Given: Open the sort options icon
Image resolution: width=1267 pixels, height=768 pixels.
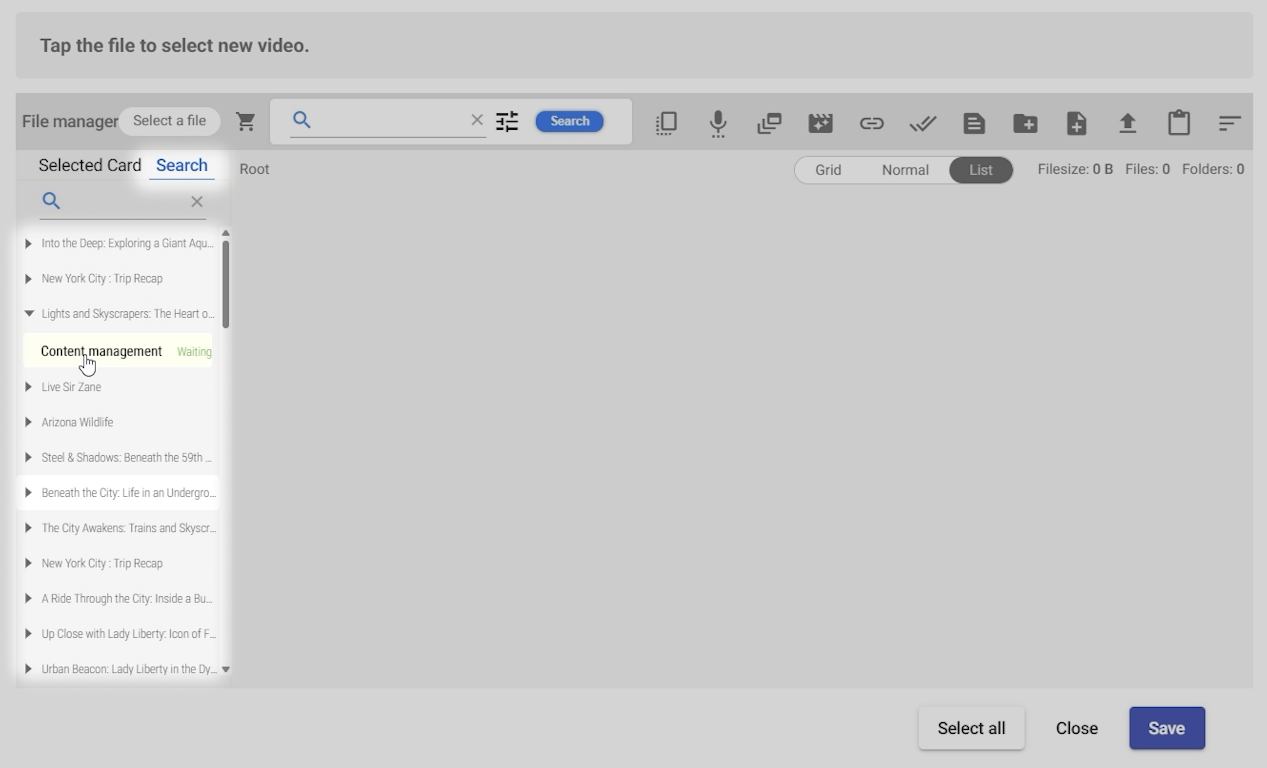Looking at the screenshot, I should 1229,123.
